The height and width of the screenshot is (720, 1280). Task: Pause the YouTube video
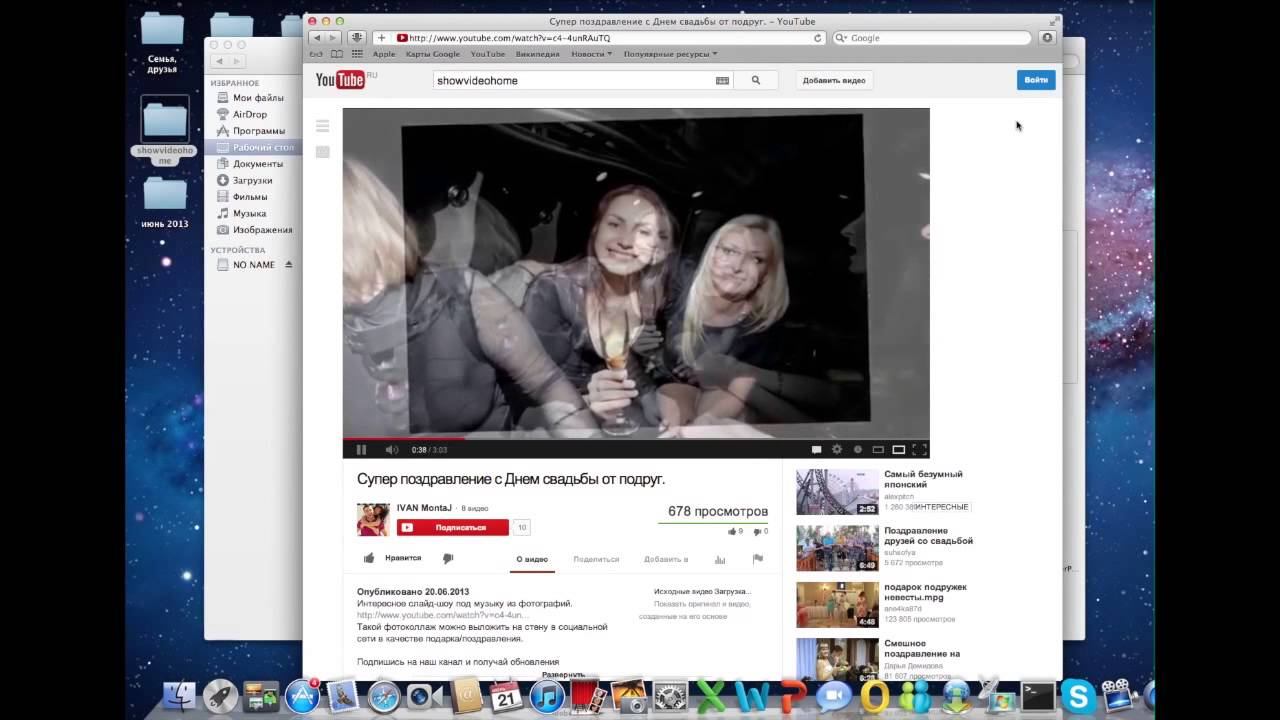coord(361,450)
